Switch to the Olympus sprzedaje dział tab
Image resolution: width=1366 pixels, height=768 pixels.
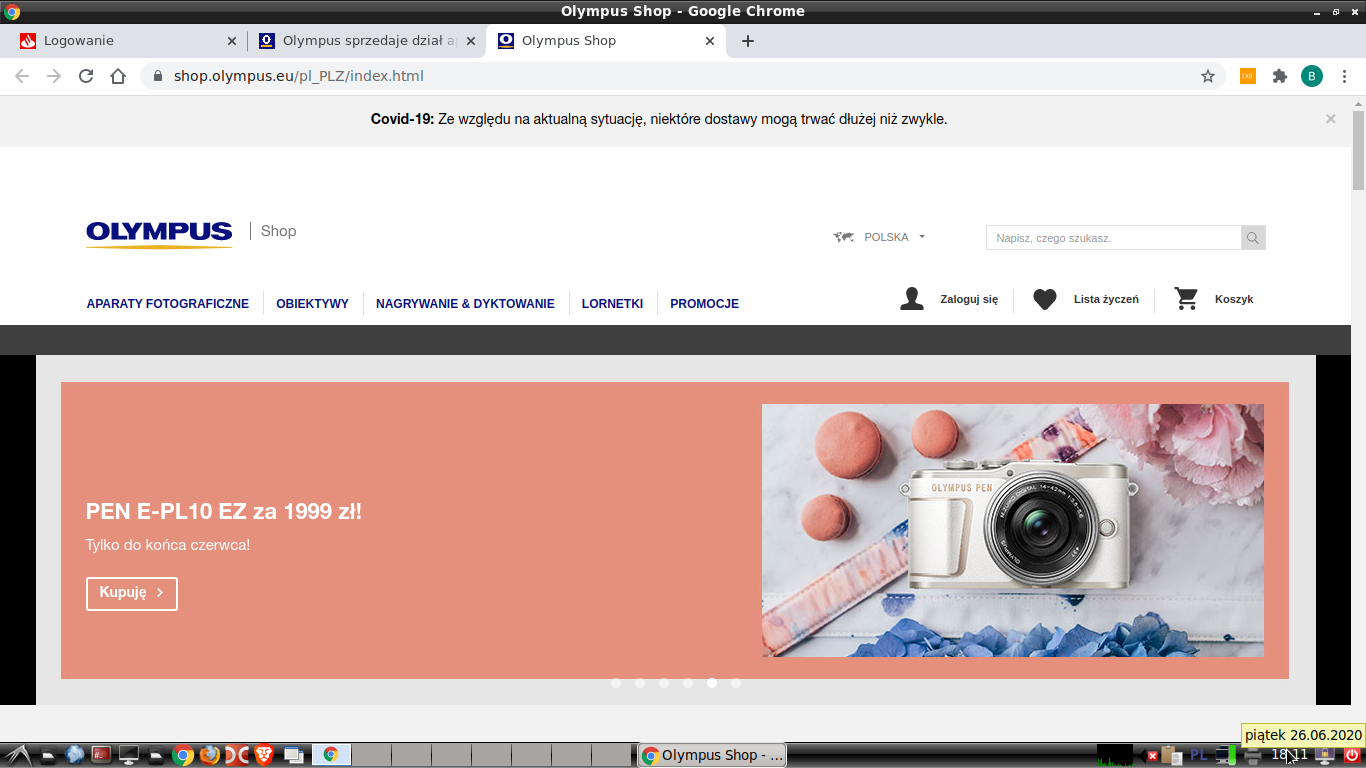click(x=360, y=41)
